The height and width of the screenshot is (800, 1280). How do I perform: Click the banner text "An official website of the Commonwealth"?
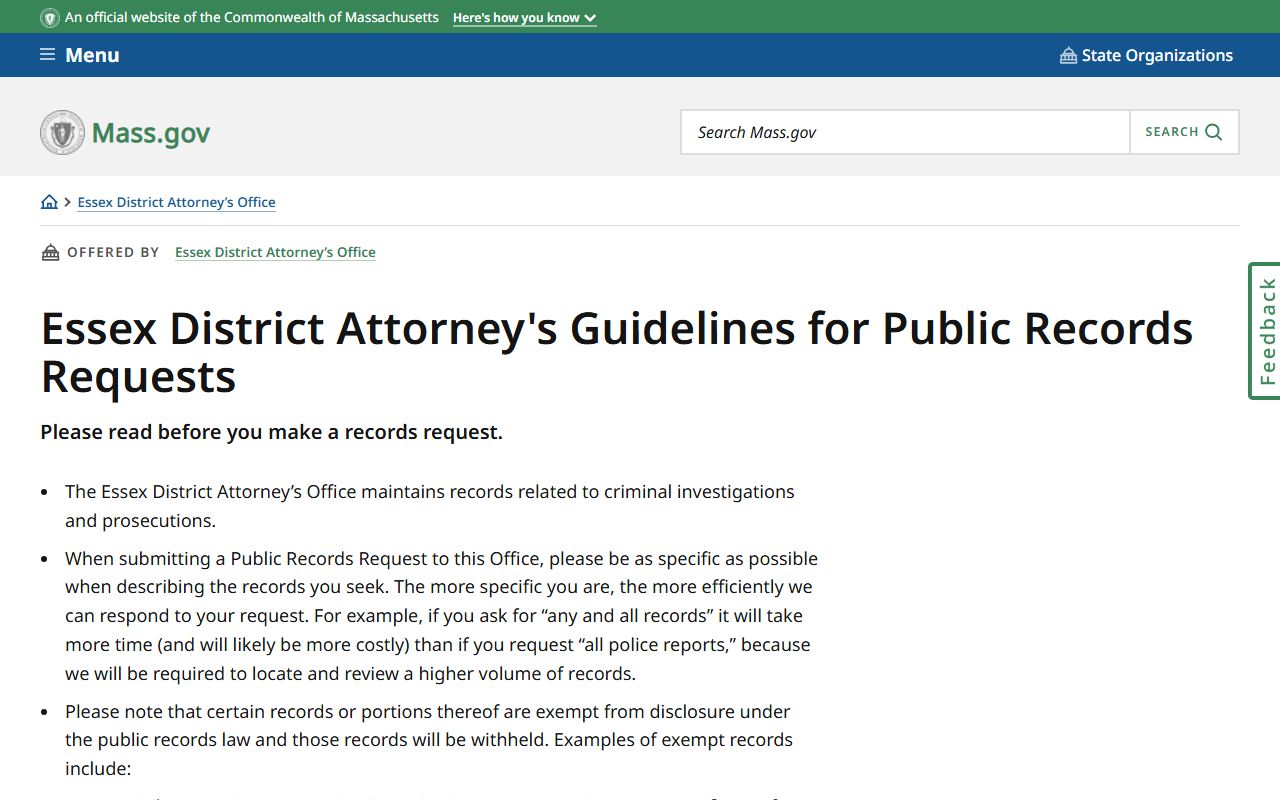[x=252, y=18]
